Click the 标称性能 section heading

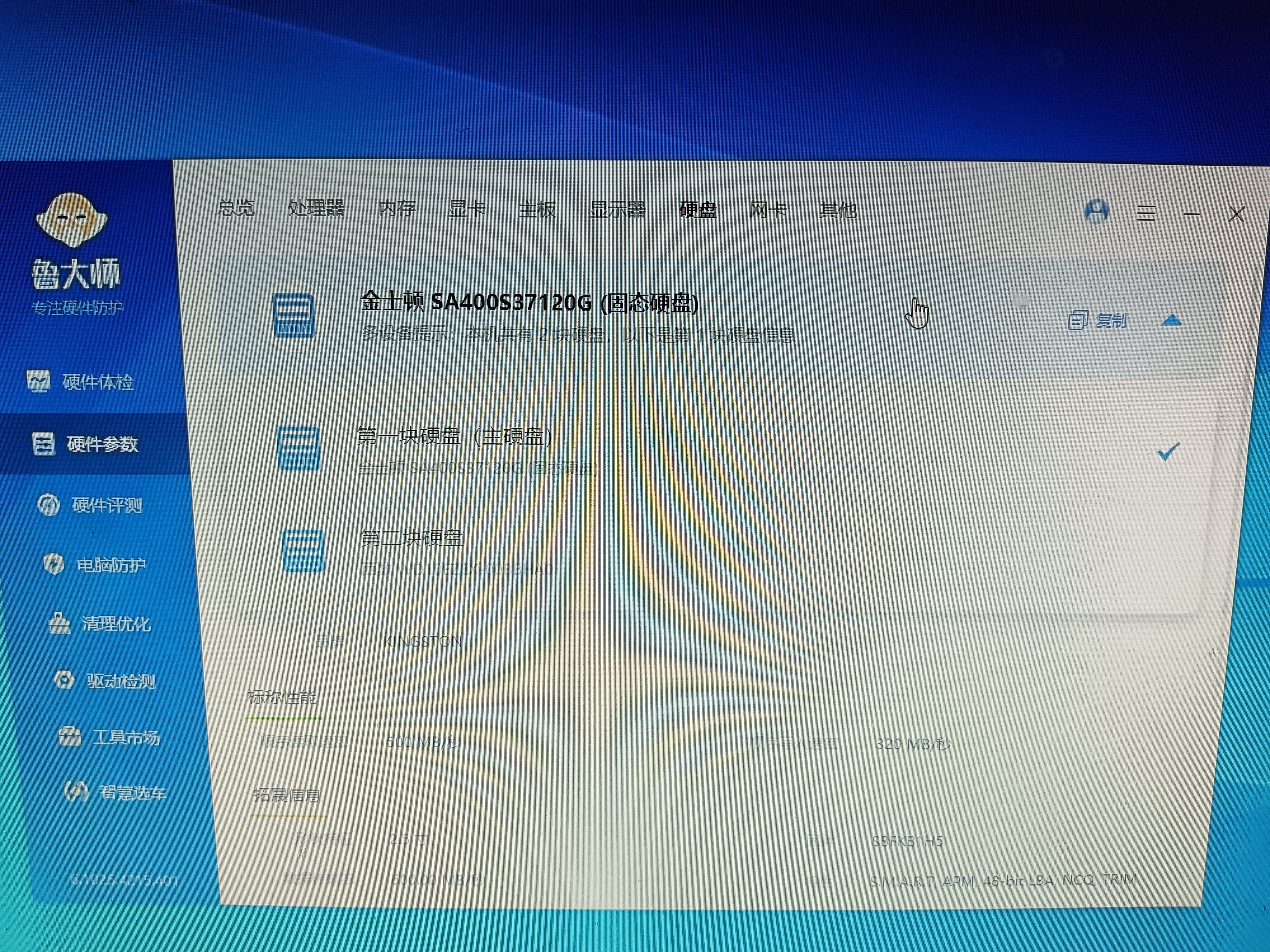tap(282, 697)
